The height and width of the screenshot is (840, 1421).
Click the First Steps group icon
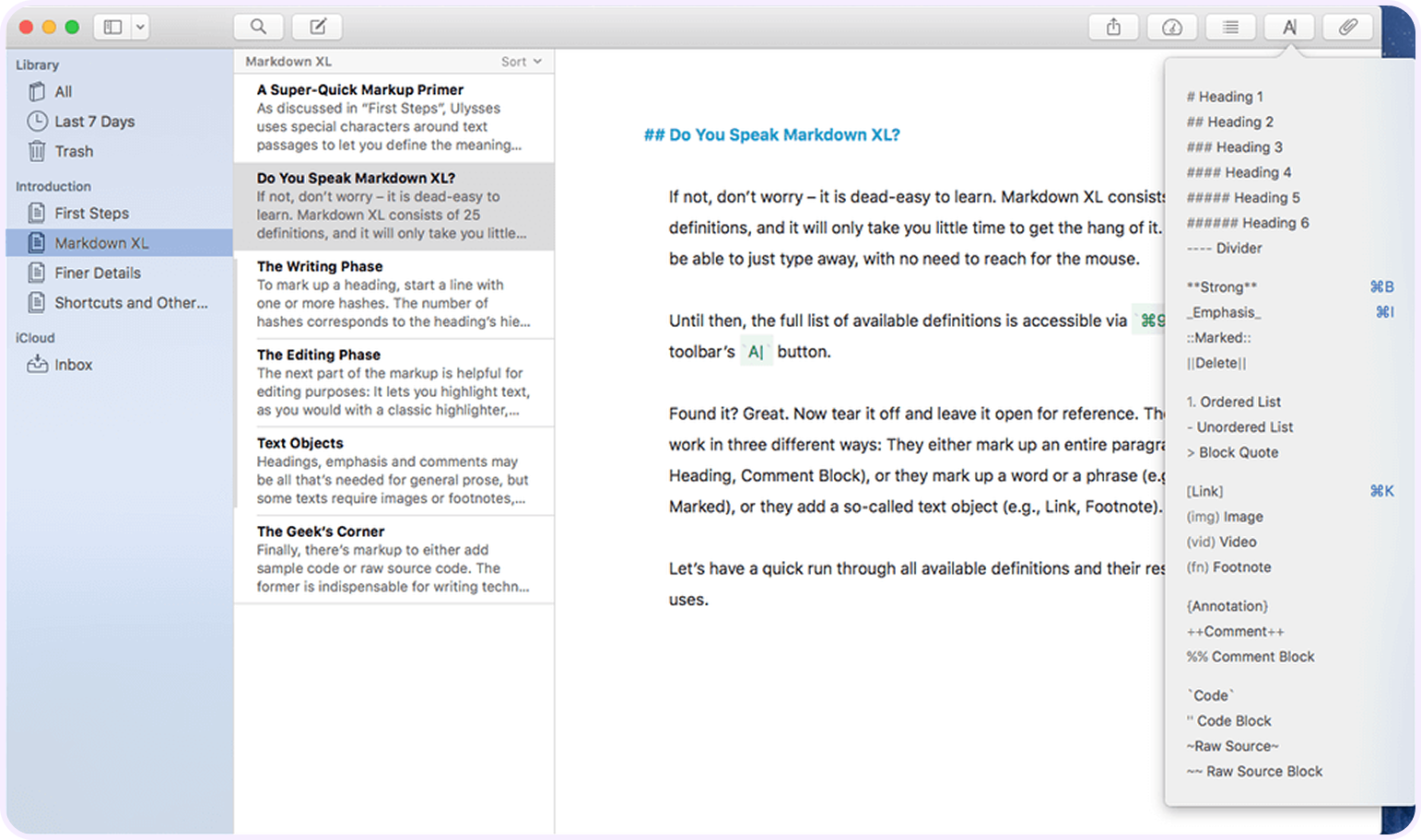coord(37,213)
